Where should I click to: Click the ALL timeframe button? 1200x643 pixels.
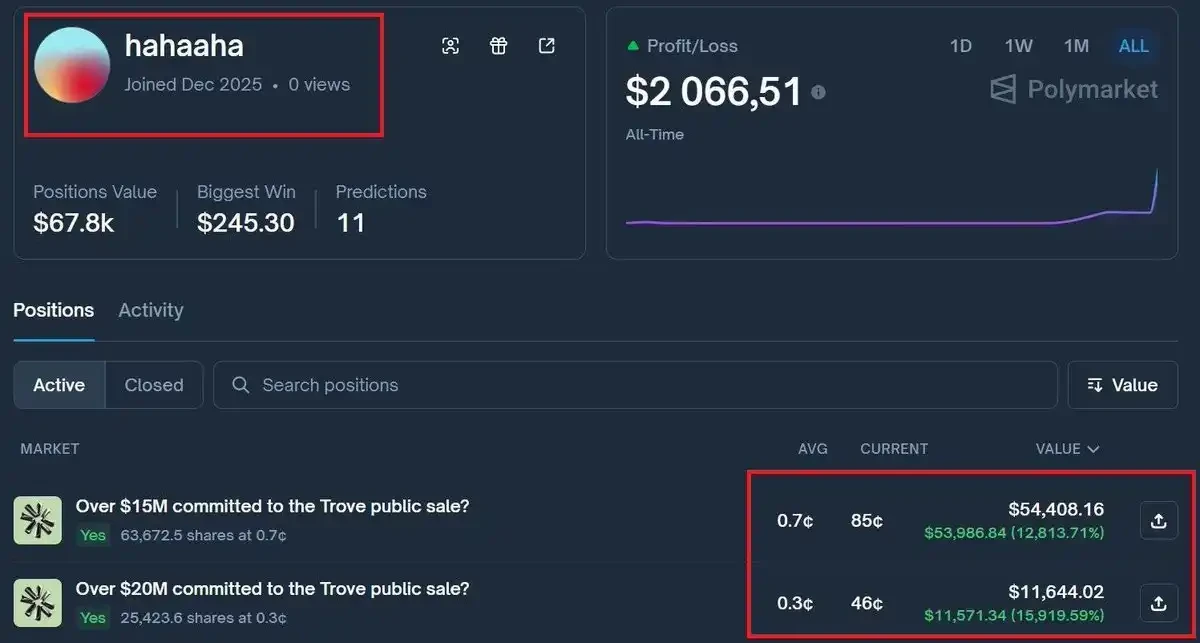[1133, 45]
